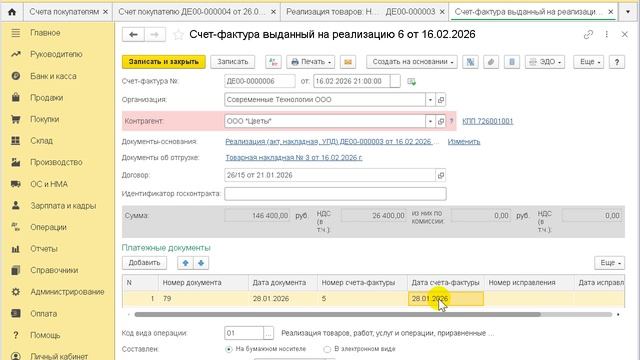Screen dimensions: 640x360
Task: Add document to favorites with star icon
Action: [x=178, y=35]
